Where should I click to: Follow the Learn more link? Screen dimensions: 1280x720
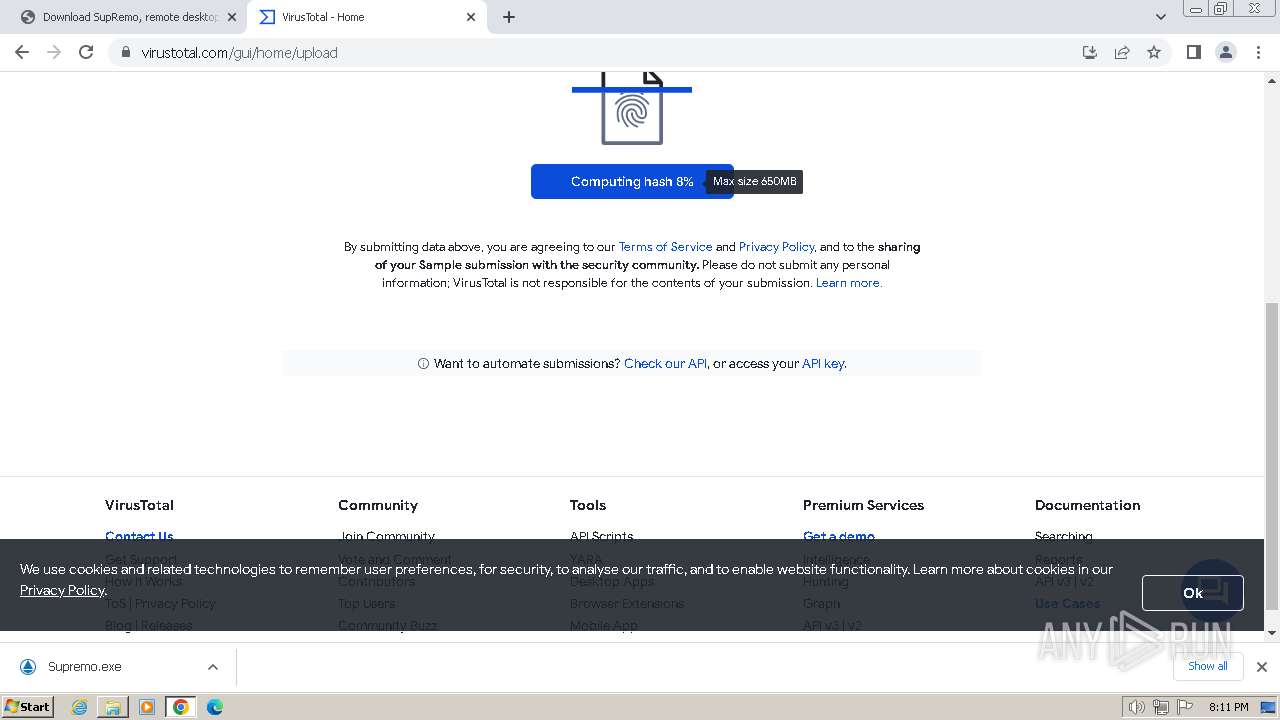click(x=848, y=283)
